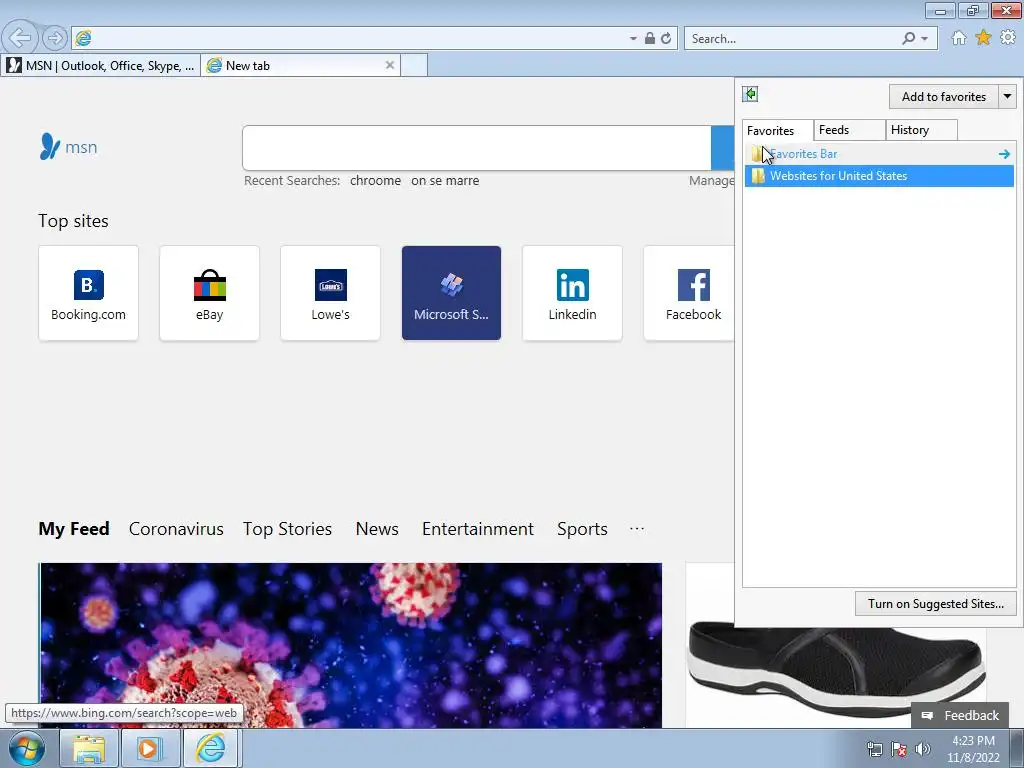Pin the Favorites Center with green arrow icon
The height and width of the screenshot is (768, 1024).
click(750, 94)
